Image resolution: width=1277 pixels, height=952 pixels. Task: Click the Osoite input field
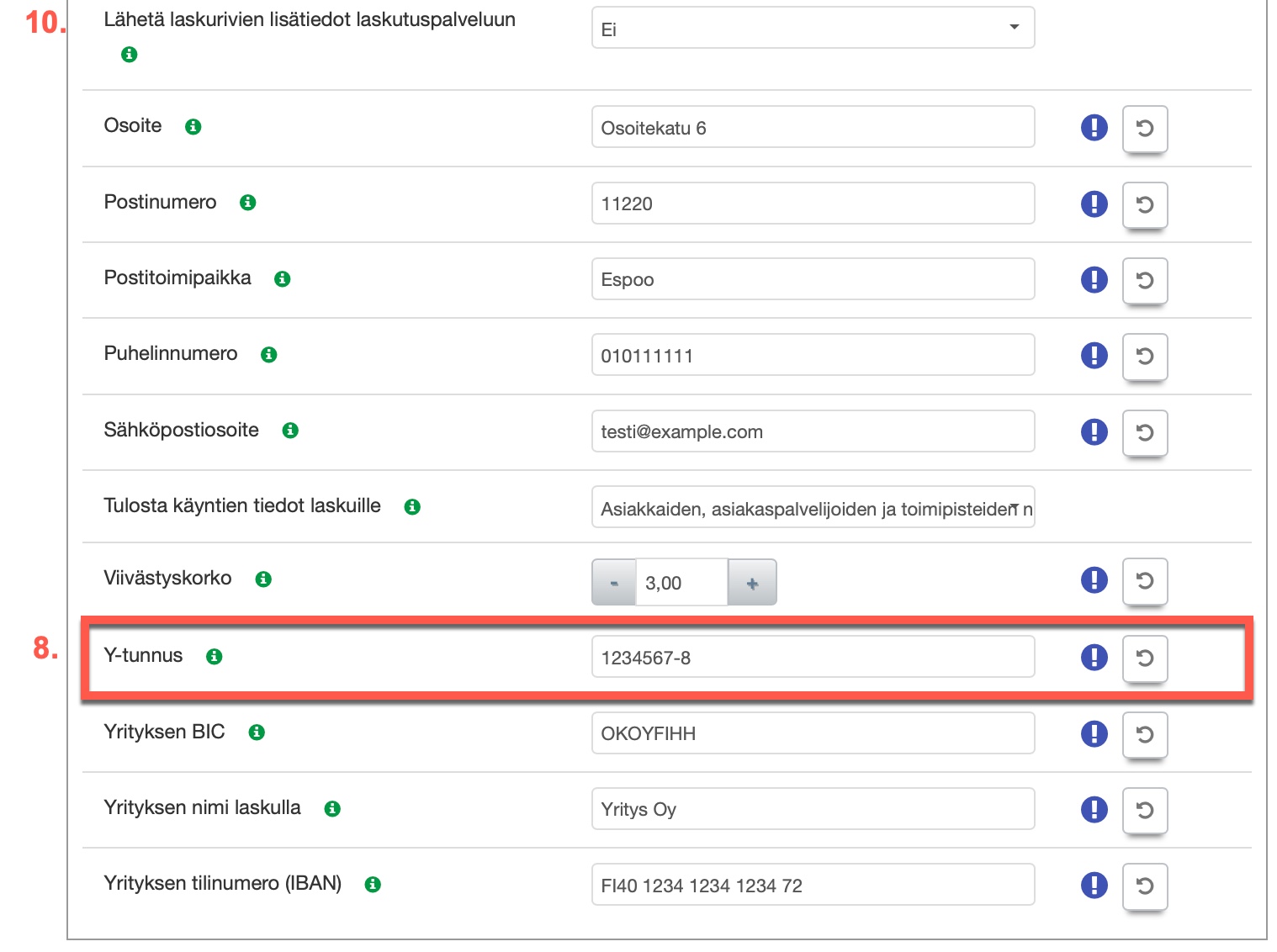tap(812, 128)
